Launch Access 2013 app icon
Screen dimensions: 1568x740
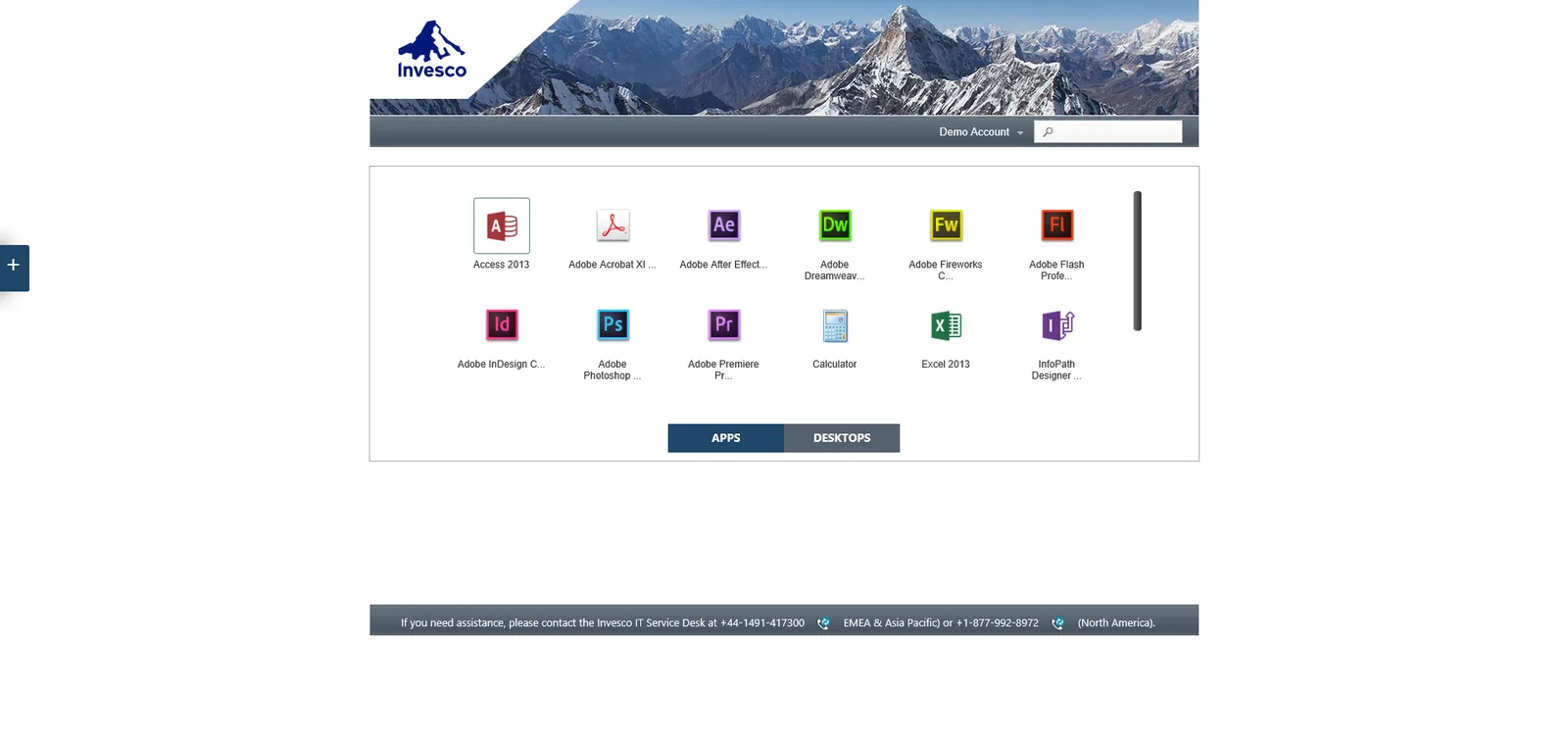click(502, 225)
